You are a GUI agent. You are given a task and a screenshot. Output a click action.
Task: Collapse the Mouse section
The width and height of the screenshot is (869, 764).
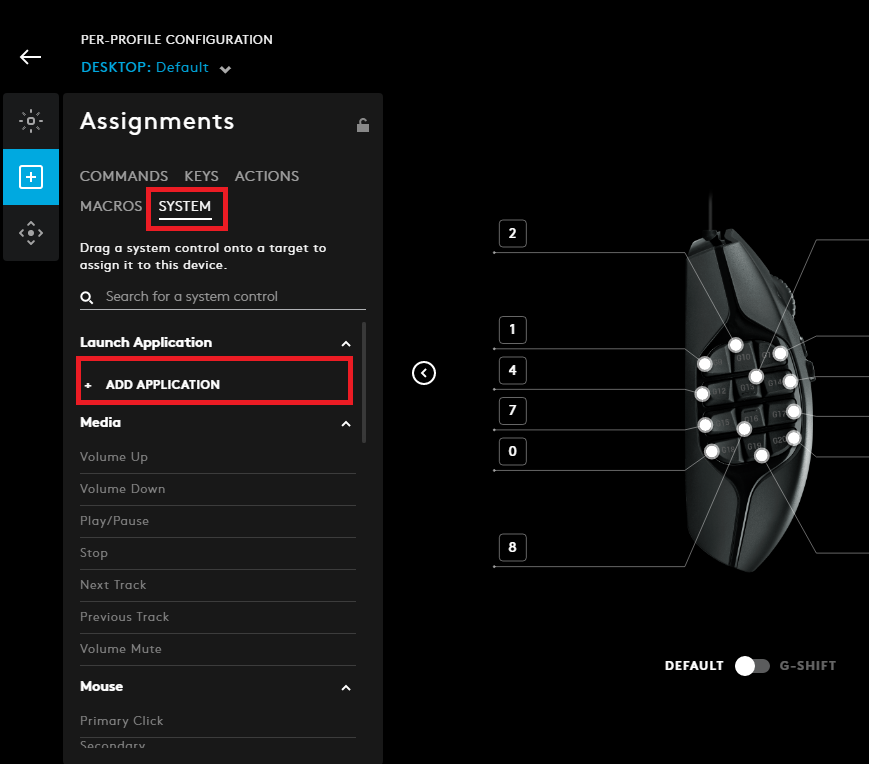[346, 688]
